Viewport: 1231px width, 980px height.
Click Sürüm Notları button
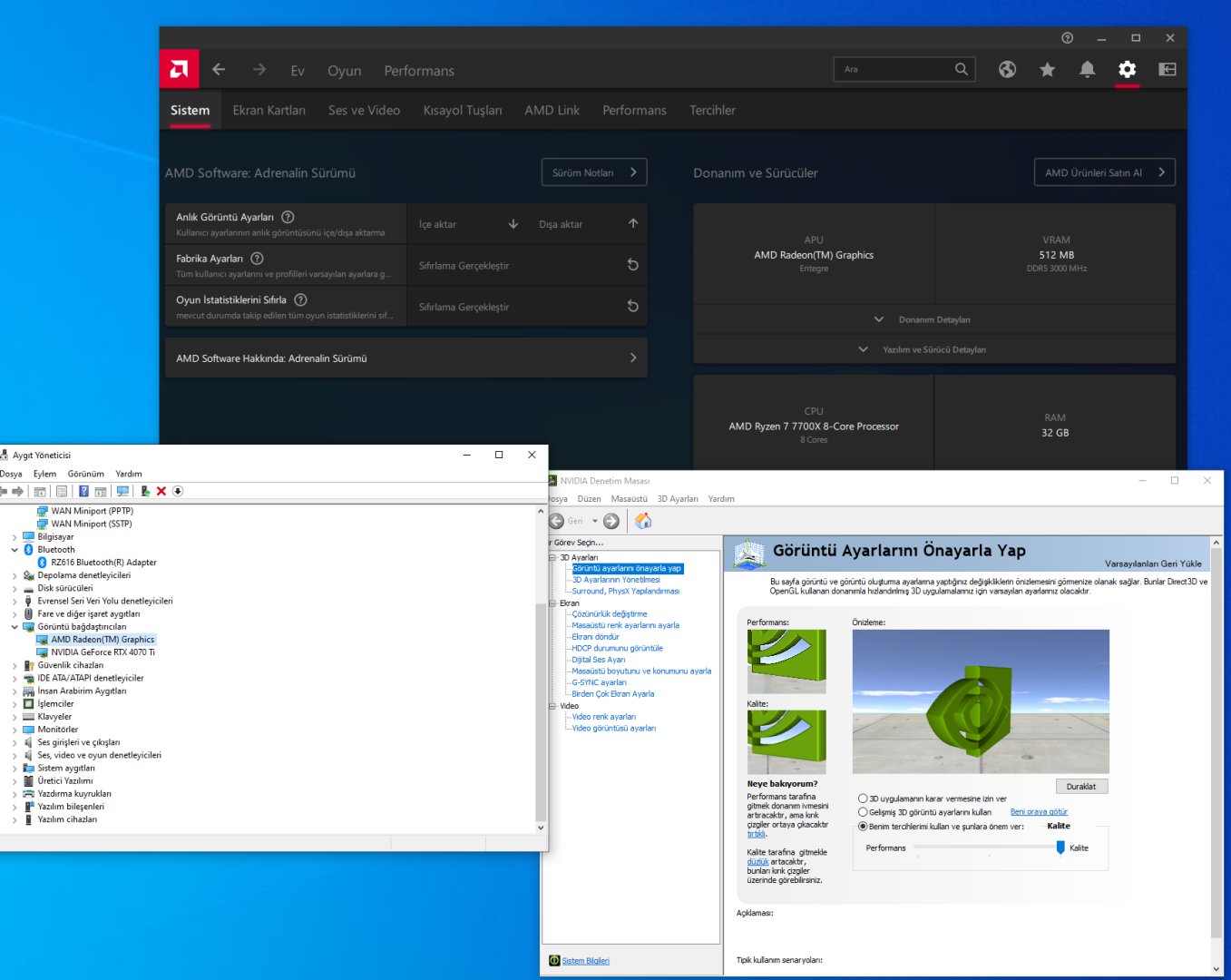[x=594, y=172]
